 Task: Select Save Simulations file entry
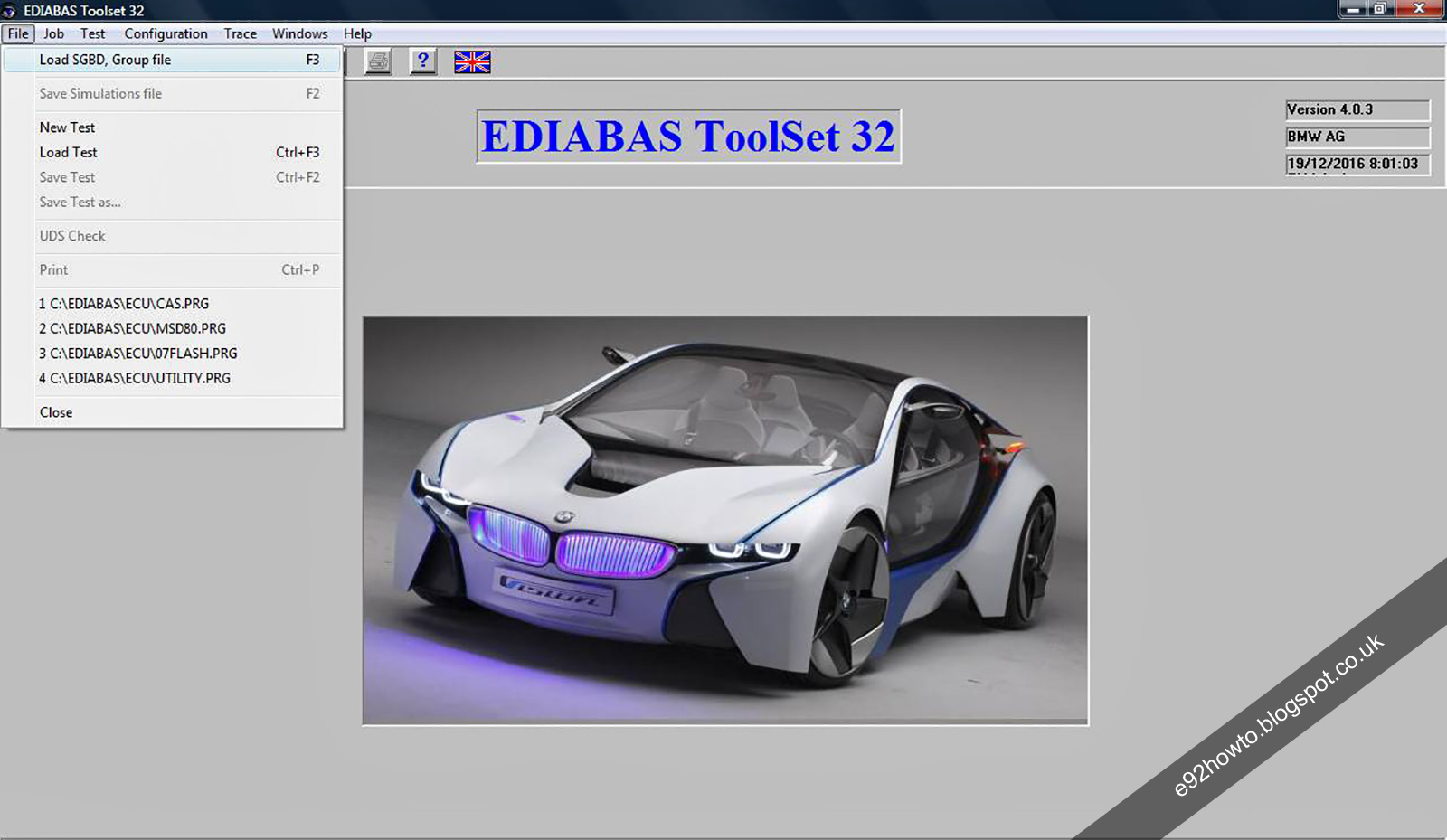pos(172,93)
